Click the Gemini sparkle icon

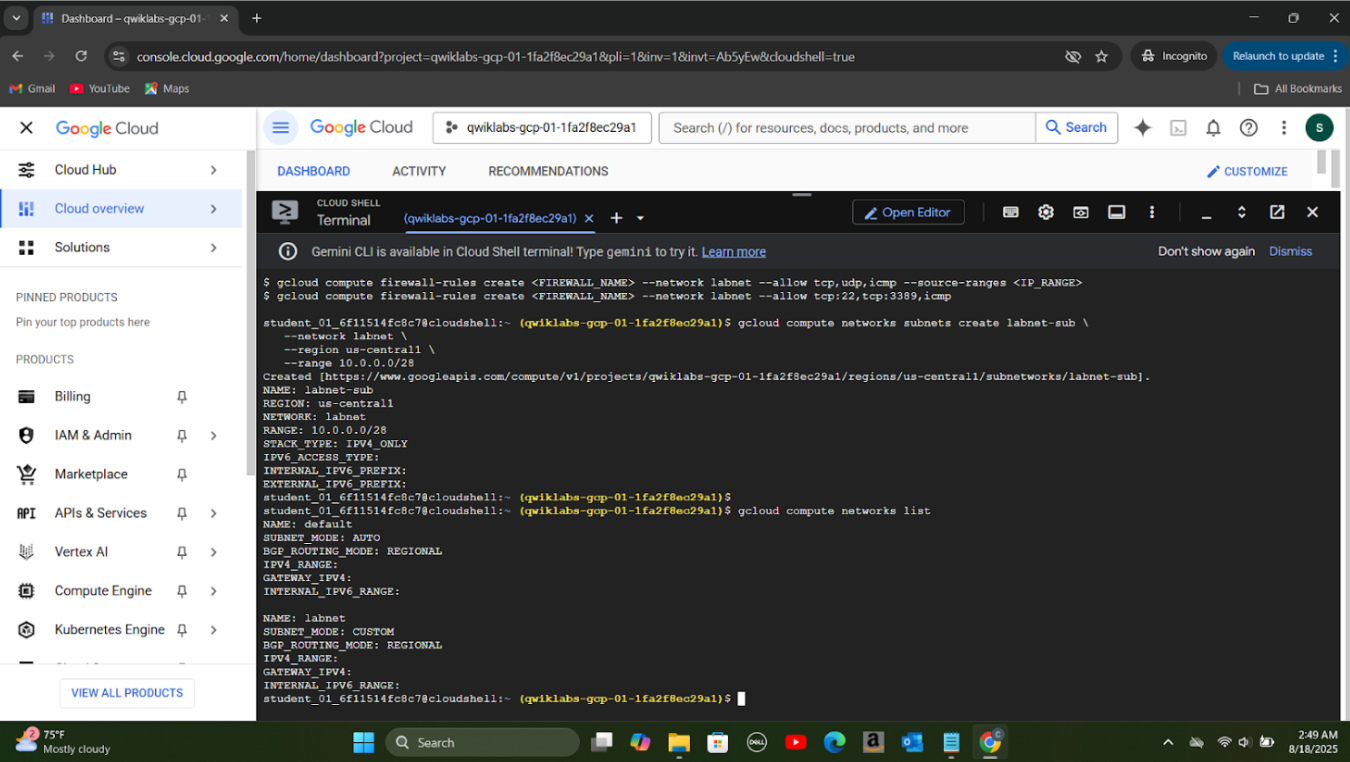pyautogui.click(x=1142, y=128)
